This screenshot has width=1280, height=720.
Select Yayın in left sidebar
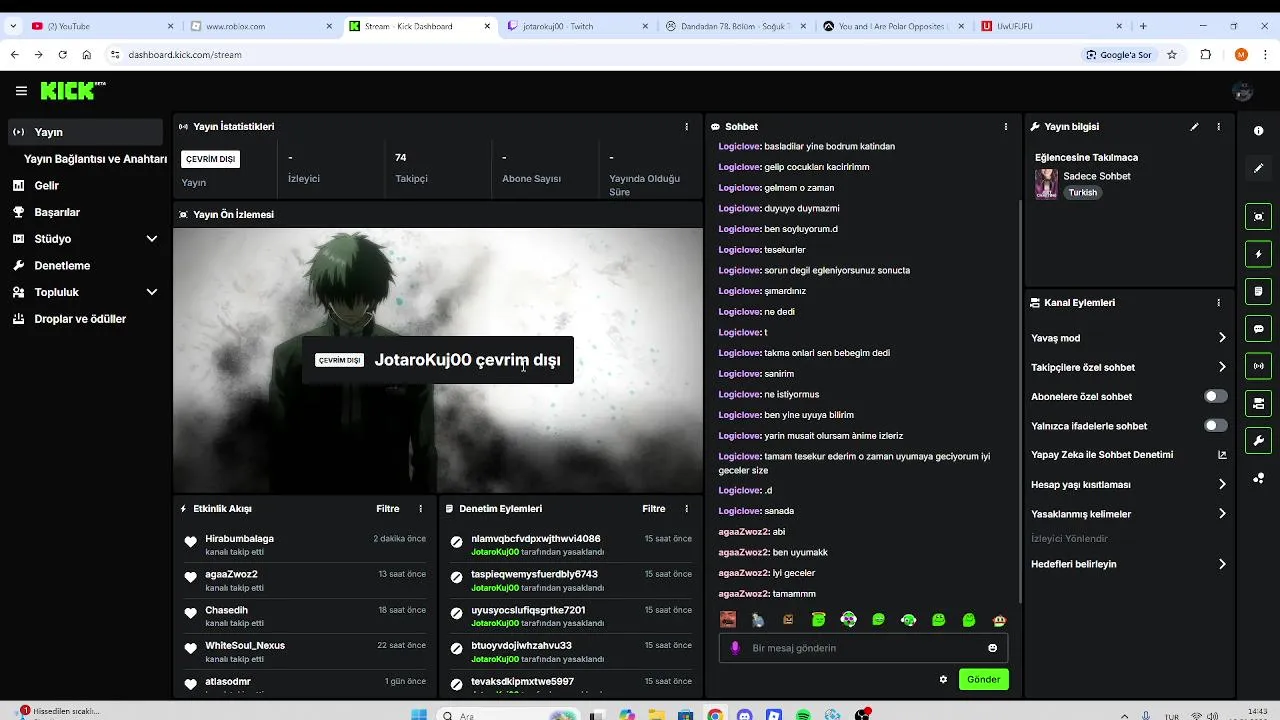click(84, 132)
